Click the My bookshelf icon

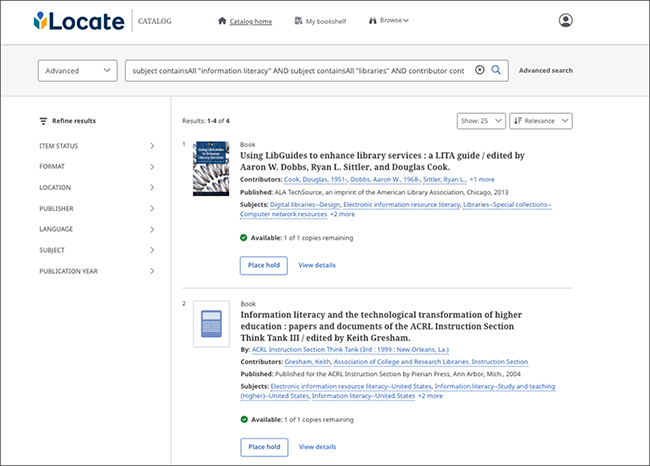tap(298, 21)
